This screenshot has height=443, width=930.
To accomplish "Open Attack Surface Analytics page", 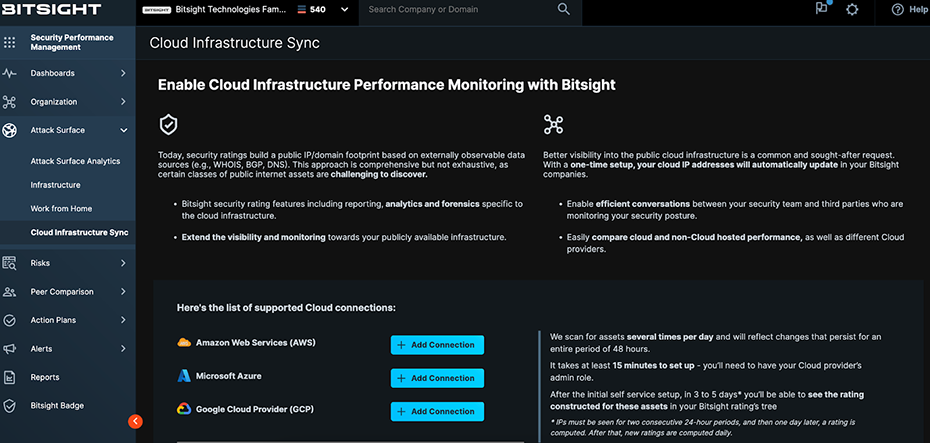I will (x=75, y=161).
